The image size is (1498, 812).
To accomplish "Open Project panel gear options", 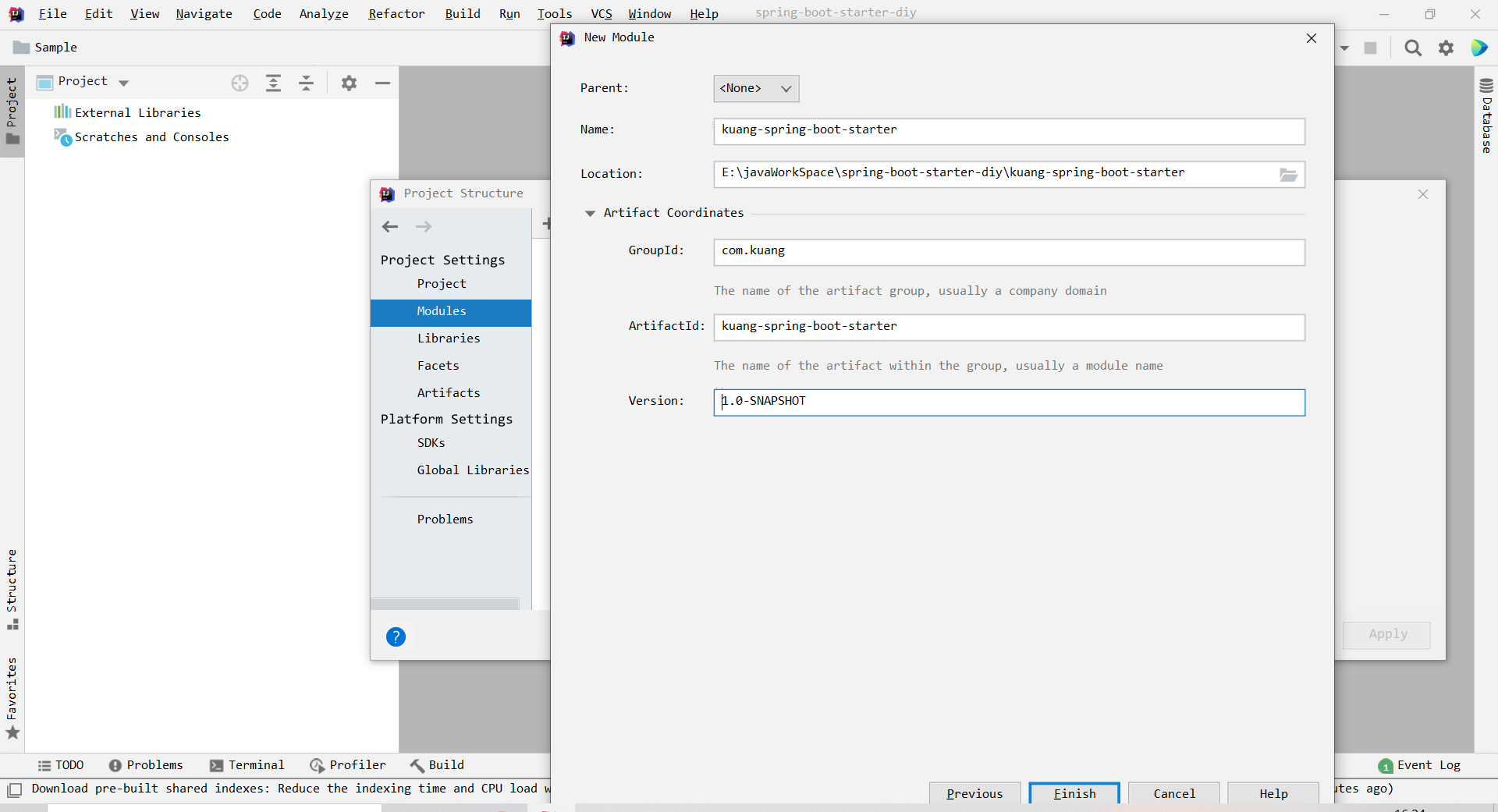I will 349,83.
